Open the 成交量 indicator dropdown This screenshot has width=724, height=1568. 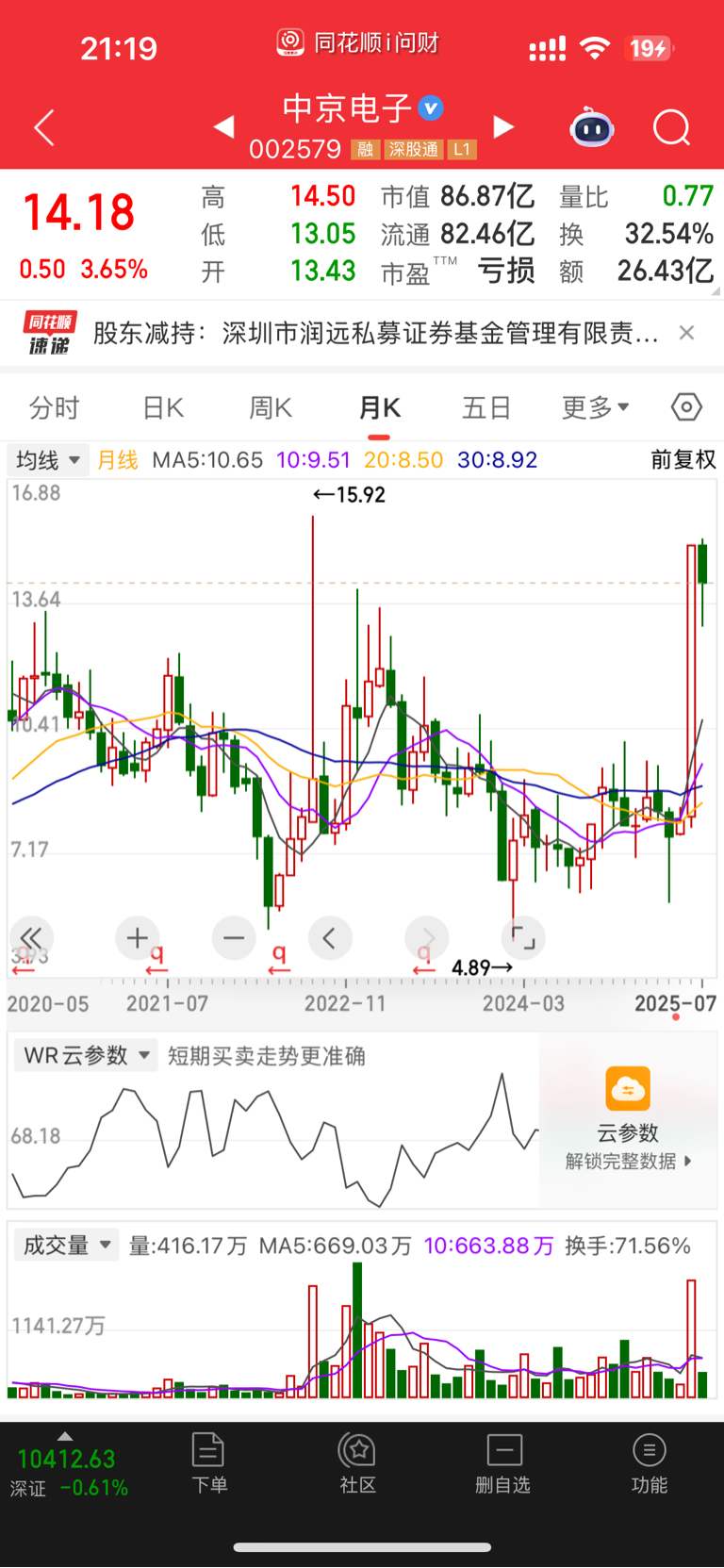click(x=66, y=1246)
